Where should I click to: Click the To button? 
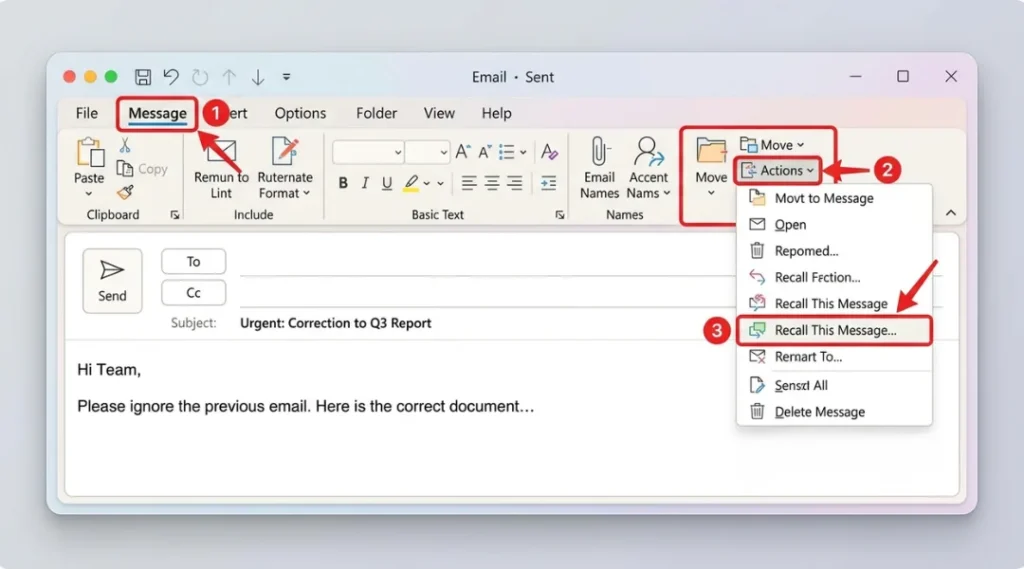[x=193, y=261]
